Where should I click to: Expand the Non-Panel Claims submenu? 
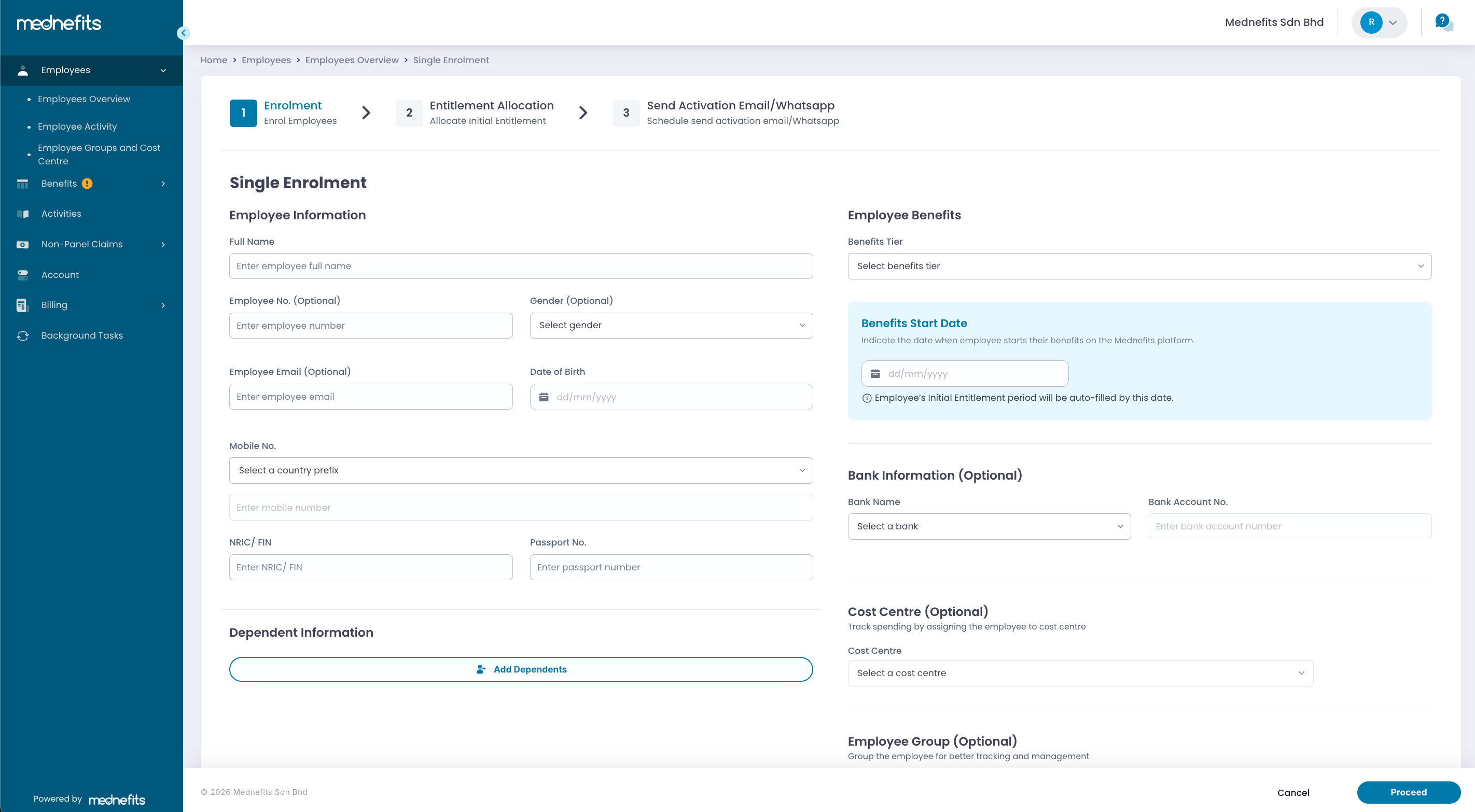(x=163, y=245)
